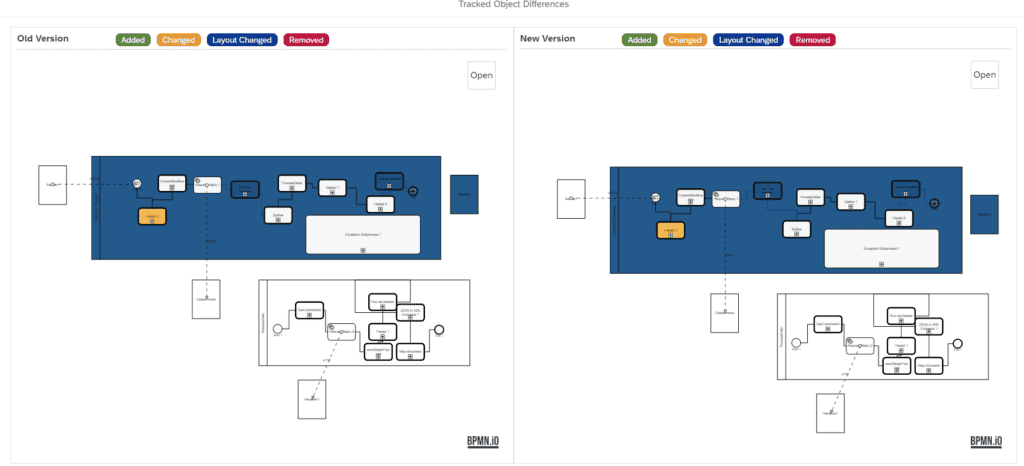The height and width of the screenshot is (466, 1024).
Task: Expand Exception Subprocess 1 plus marker, New Version
Action: (x=881, y=264)
